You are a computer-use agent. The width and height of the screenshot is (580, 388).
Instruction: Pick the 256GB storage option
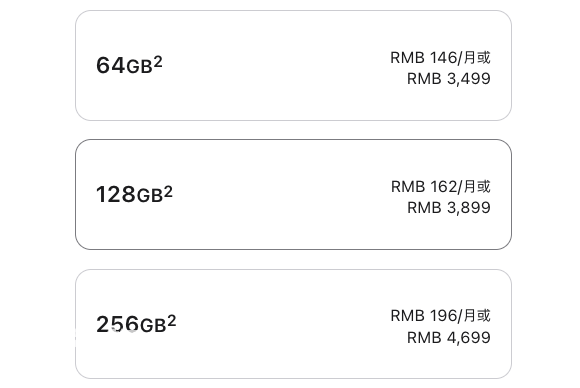coord(293,324)
